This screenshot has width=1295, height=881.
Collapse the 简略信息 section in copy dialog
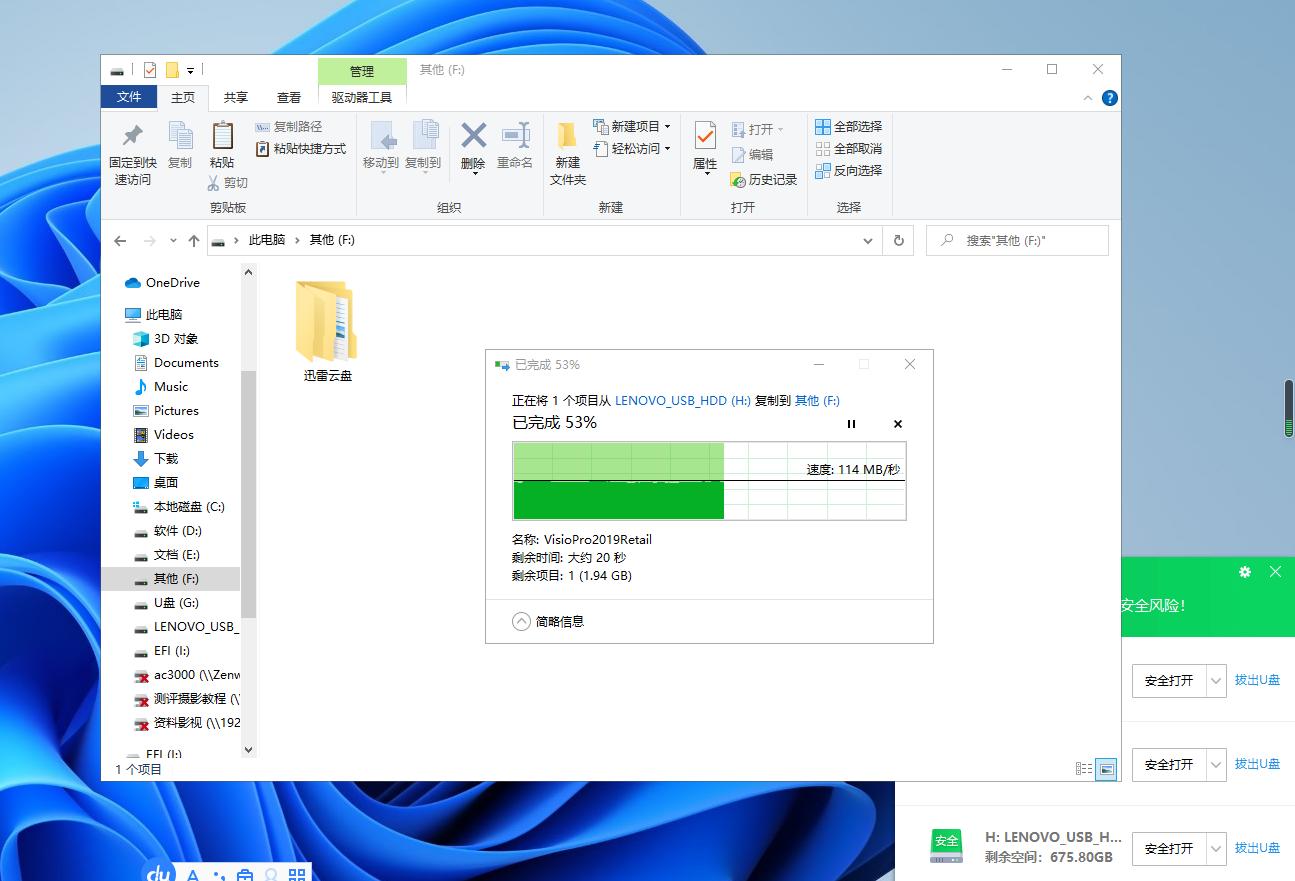point(521,621)
